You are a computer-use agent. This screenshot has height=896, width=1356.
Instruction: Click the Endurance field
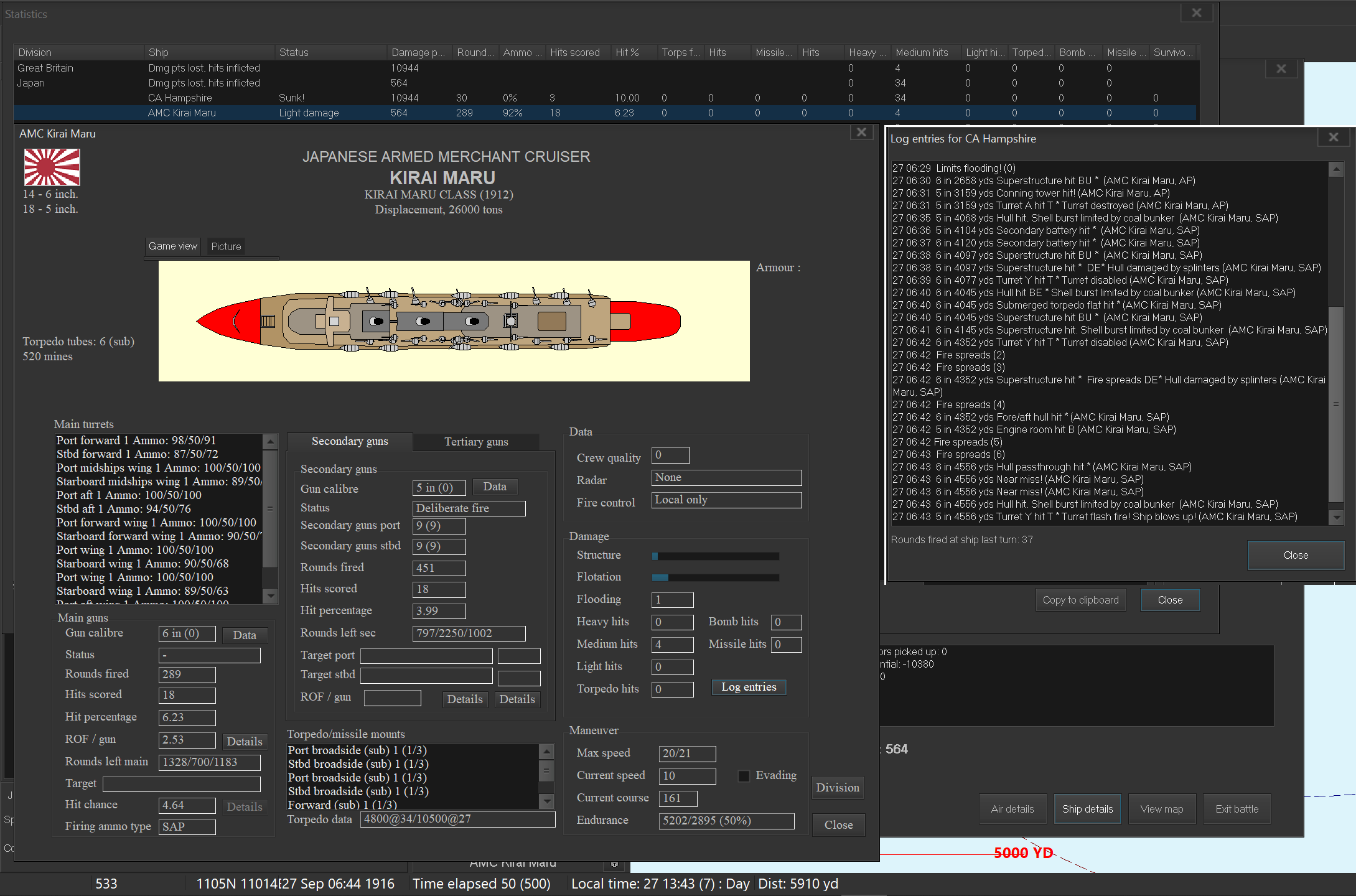[x=726, y=821]
